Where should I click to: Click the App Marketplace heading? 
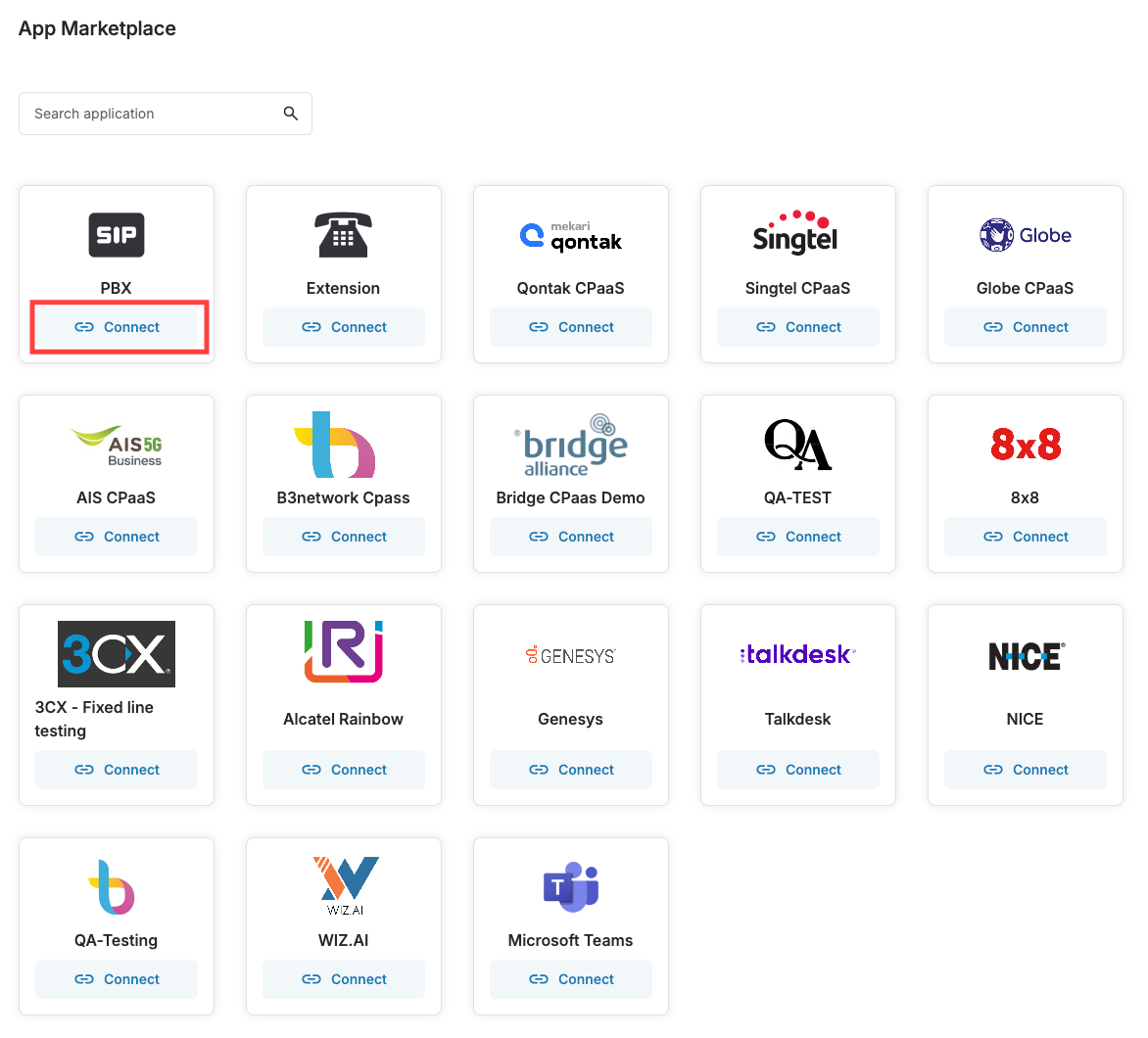[97, 28]
